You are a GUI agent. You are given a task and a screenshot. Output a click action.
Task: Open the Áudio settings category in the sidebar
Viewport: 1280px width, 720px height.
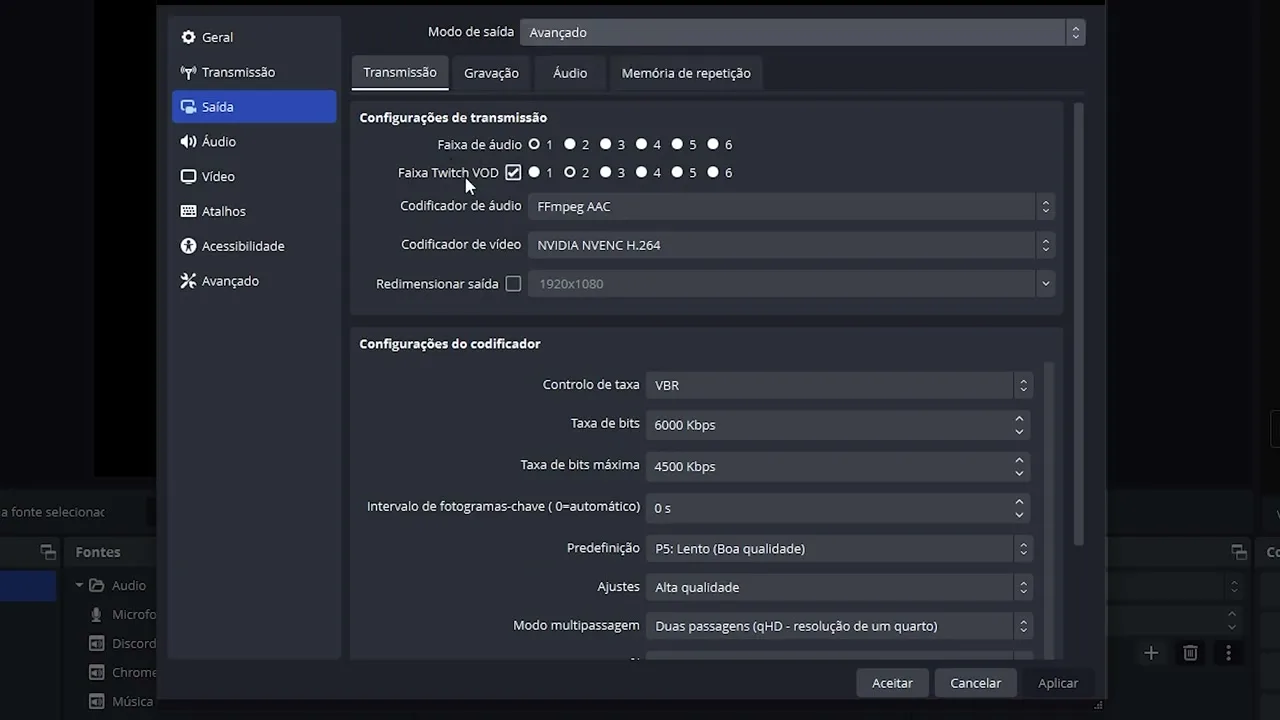point(254,142)
